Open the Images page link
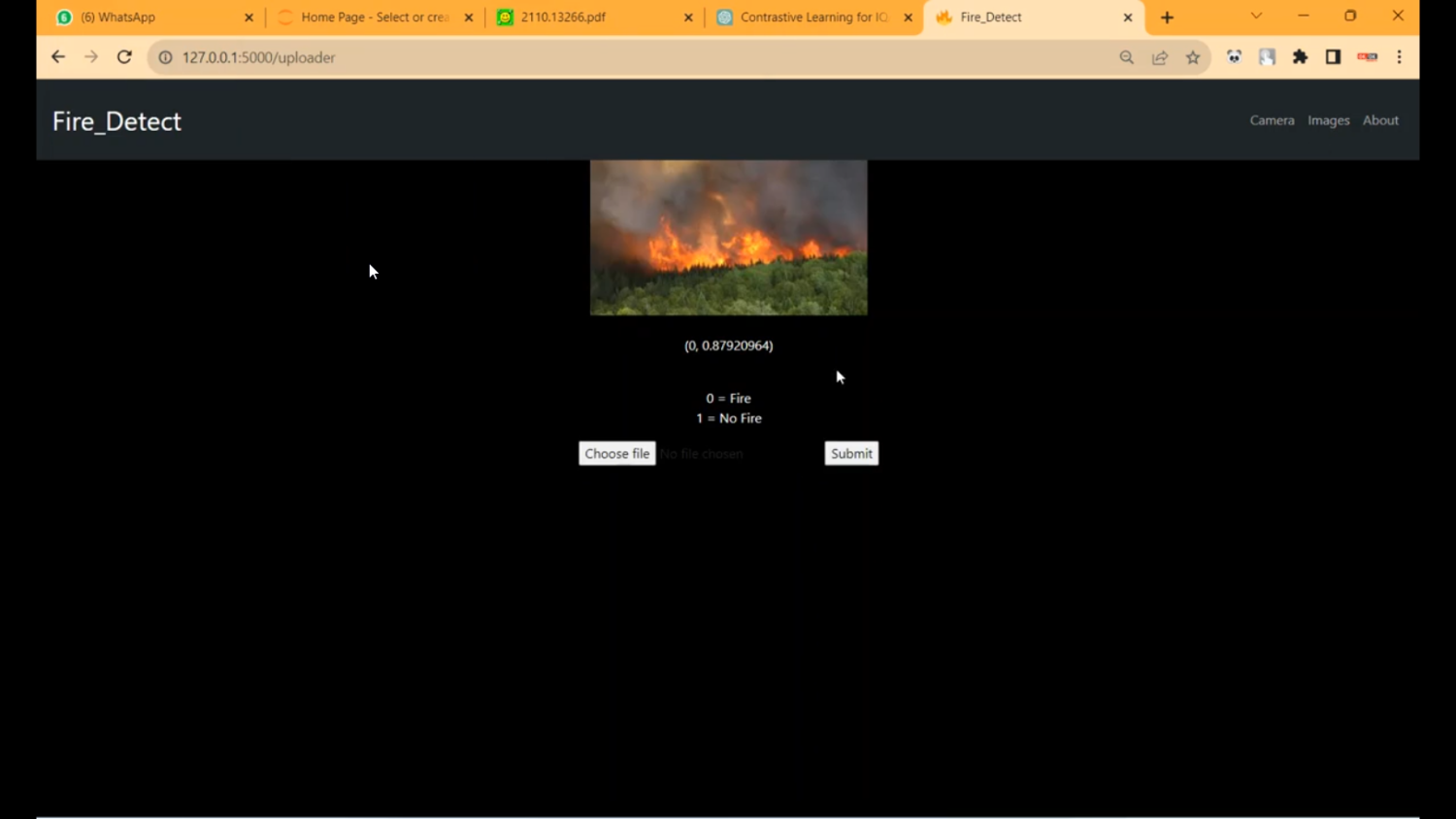The image size is (1456, 819). pyautogui.click(x=1329, y=120)
